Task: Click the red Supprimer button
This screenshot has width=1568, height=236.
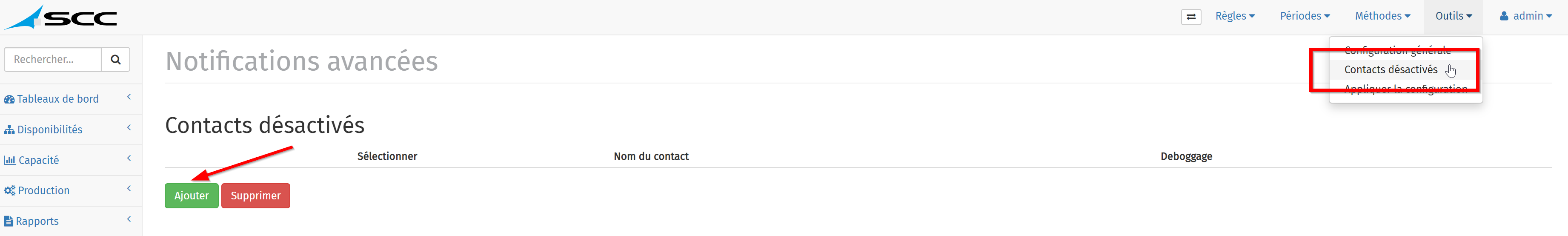Action: [256, 196]
